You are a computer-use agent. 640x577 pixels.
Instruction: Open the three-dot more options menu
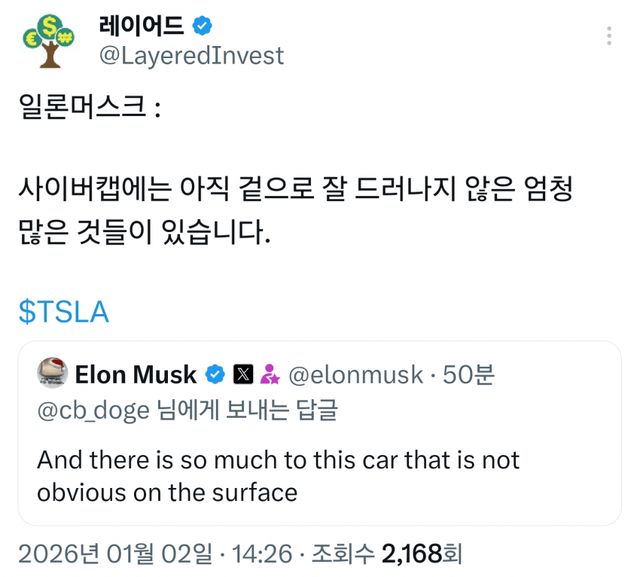coord(609,37)
